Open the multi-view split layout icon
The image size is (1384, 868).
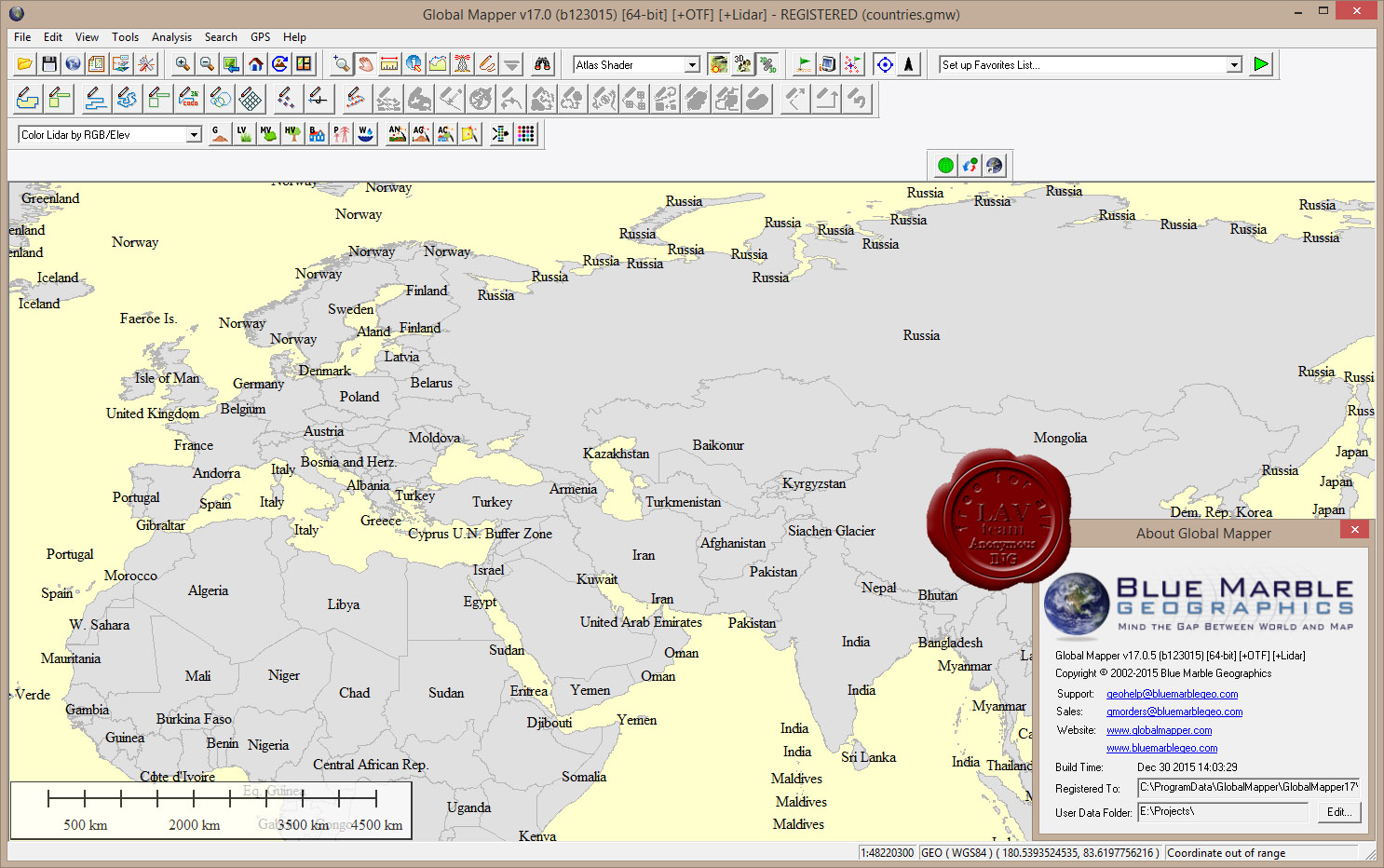(x=304, y=64)
